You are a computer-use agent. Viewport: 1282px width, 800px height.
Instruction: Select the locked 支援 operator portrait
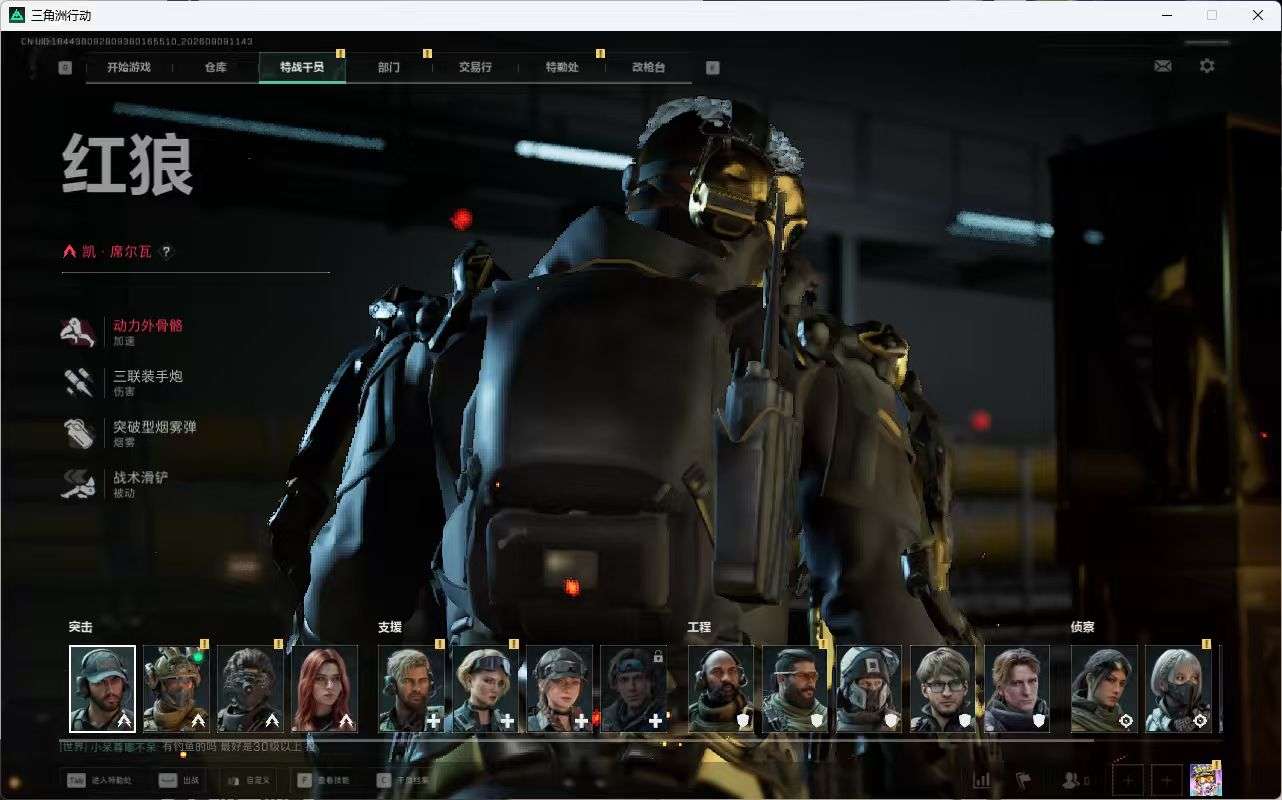(x=633, y=688)
